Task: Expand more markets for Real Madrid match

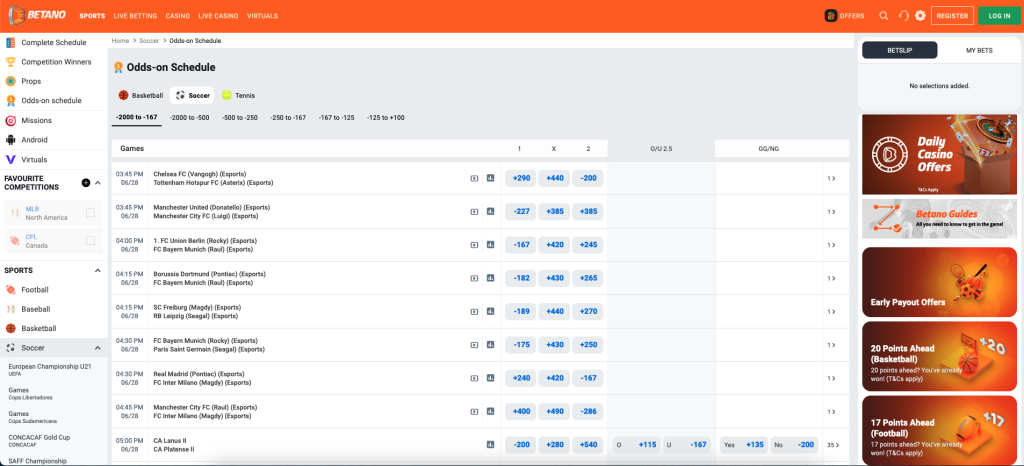Action: click(831, 378)
